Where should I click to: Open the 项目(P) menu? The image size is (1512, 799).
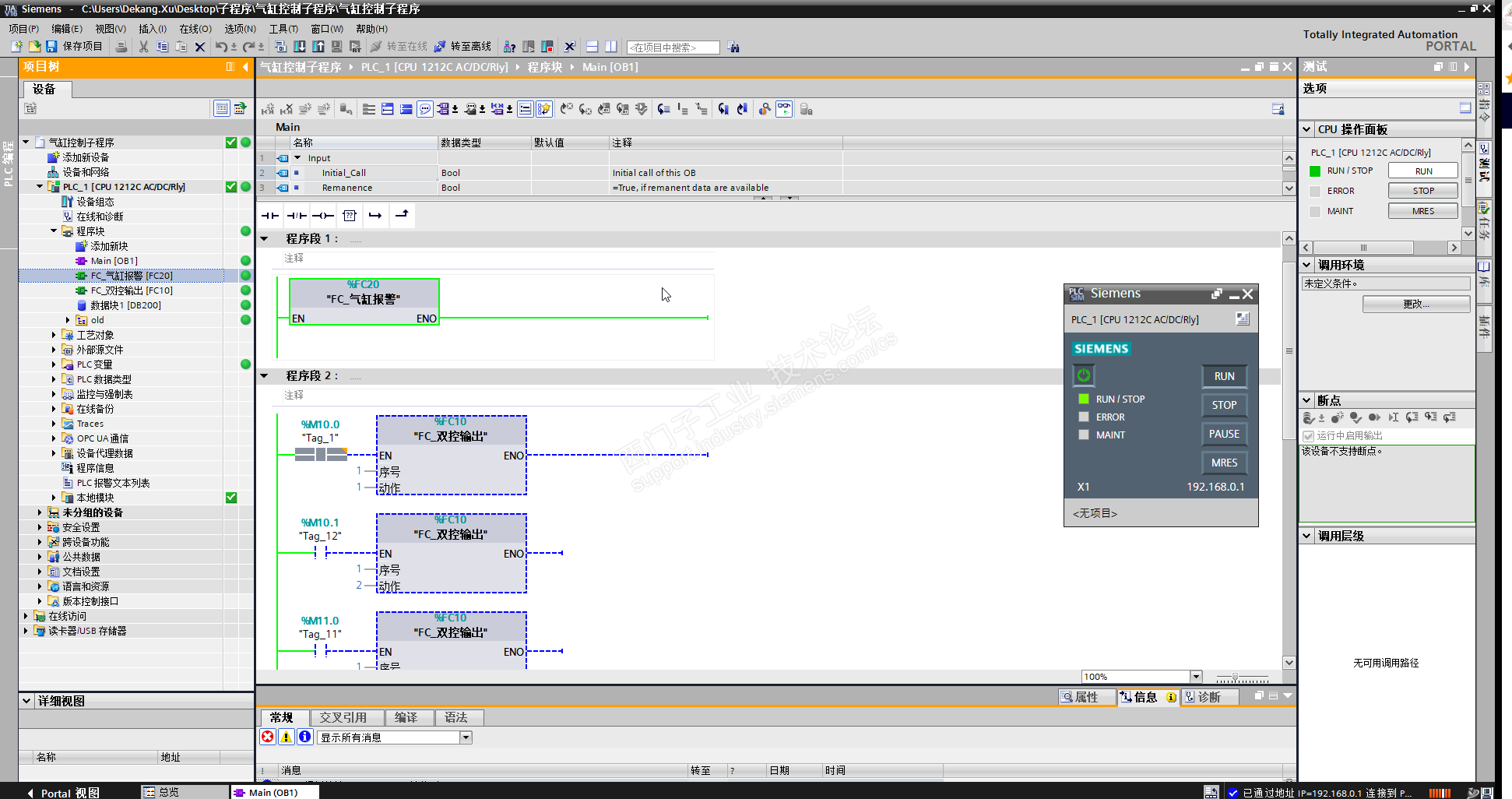(23, 29)
